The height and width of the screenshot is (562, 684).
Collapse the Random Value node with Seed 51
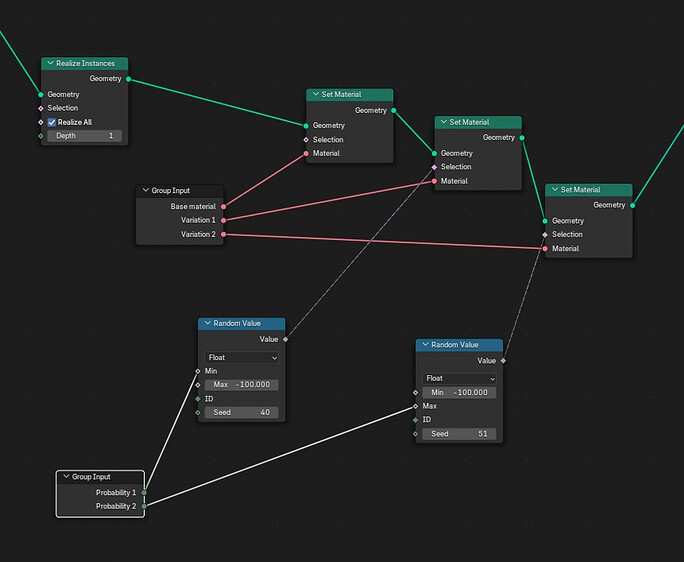click(x=425, y=344)
